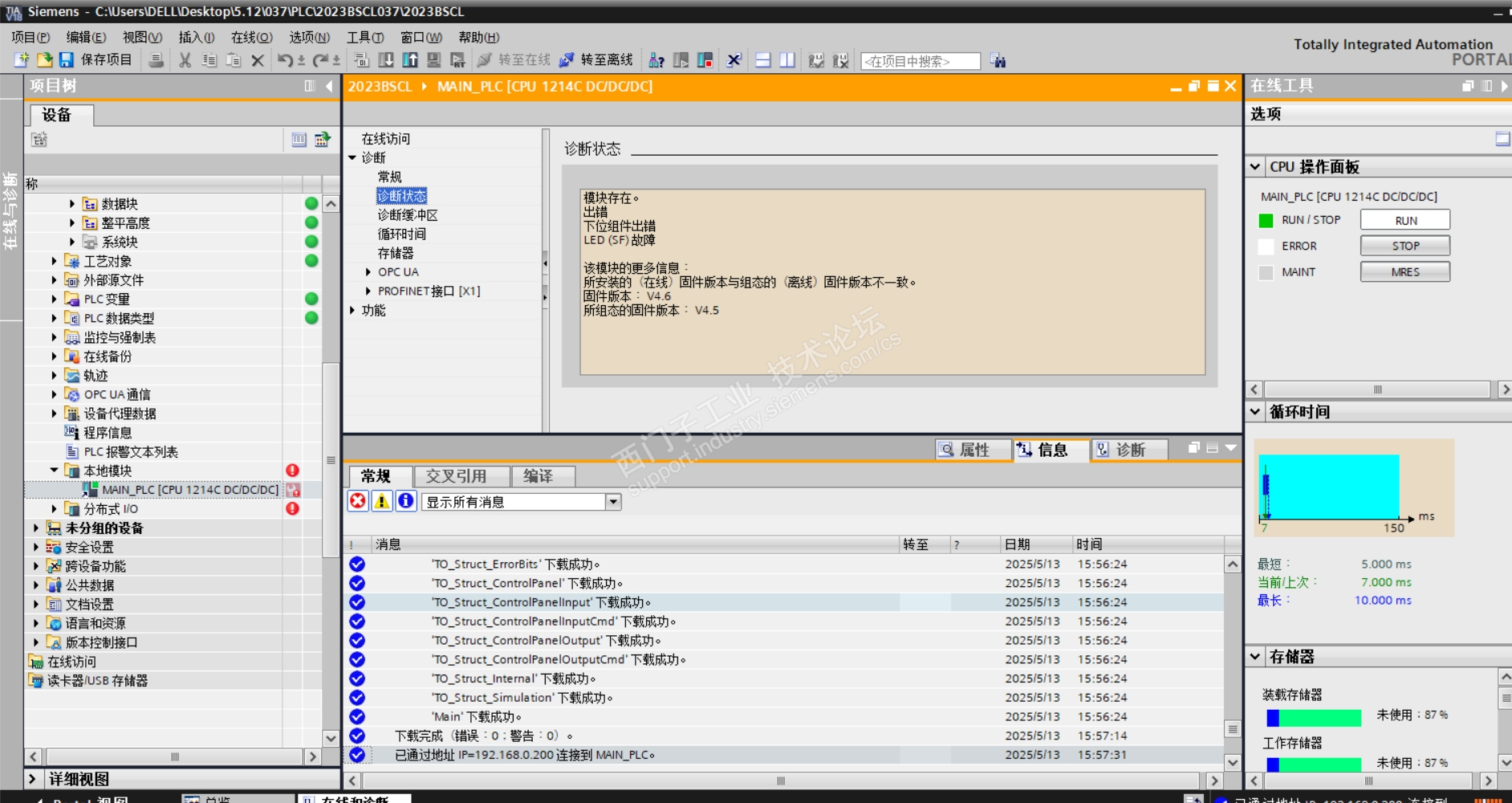Viewport: 1512px width, 803px height.
Task: Click the 装载存储器 usage bar
Action: tap(1314, 717)
